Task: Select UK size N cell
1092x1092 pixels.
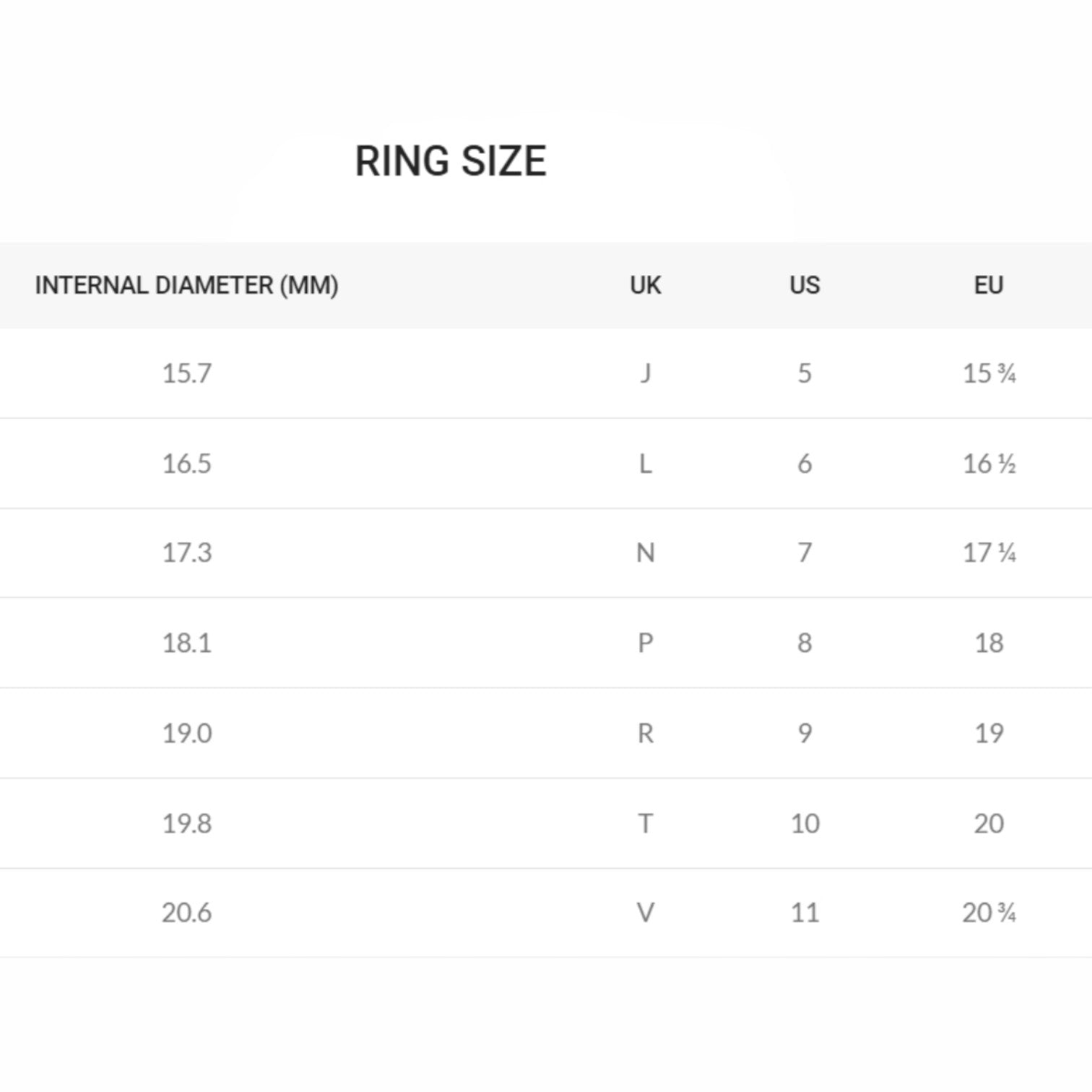Action: pos(645,553)
